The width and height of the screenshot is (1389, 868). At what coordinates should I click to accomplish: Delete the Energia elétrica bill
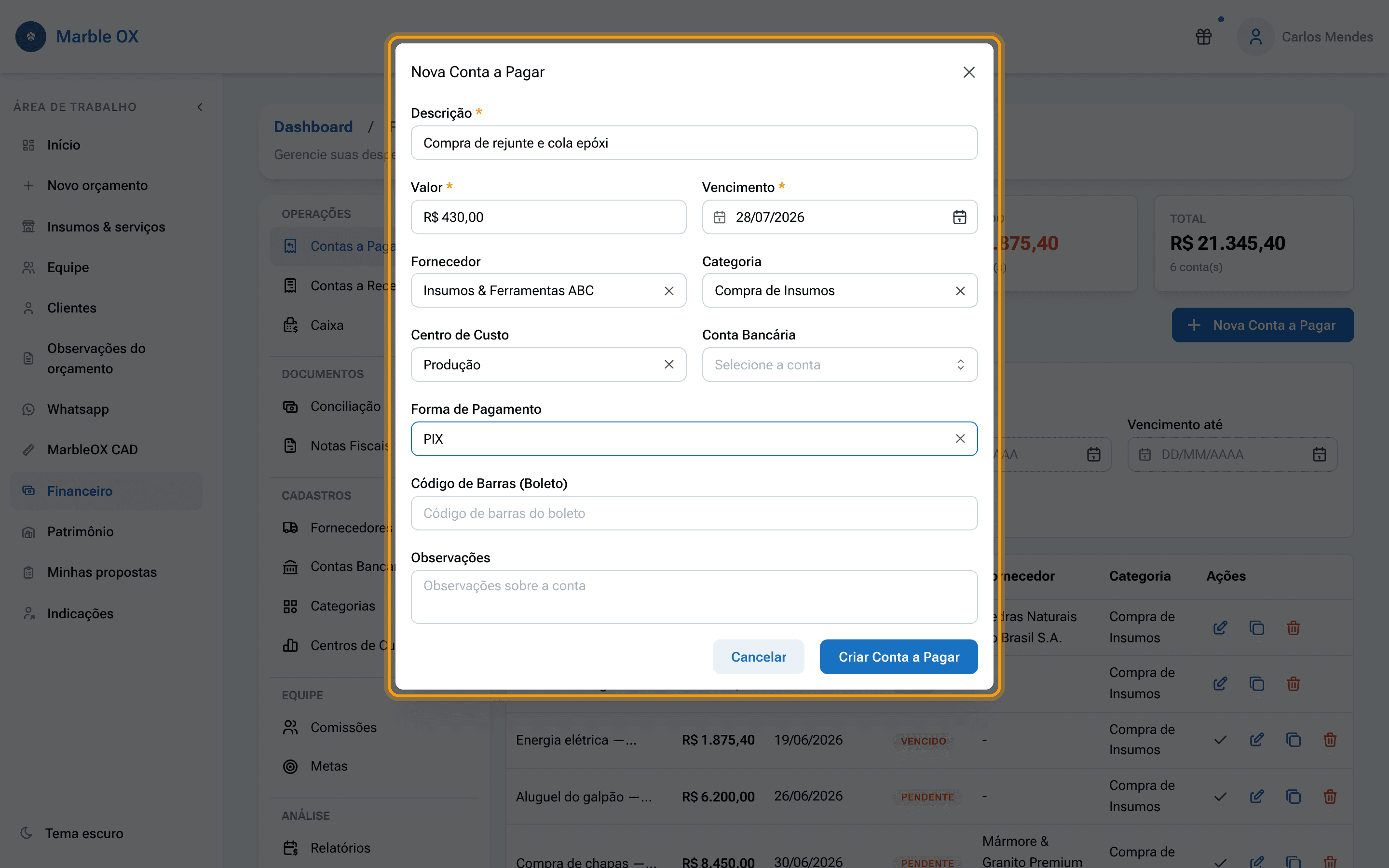(1330, 740)
